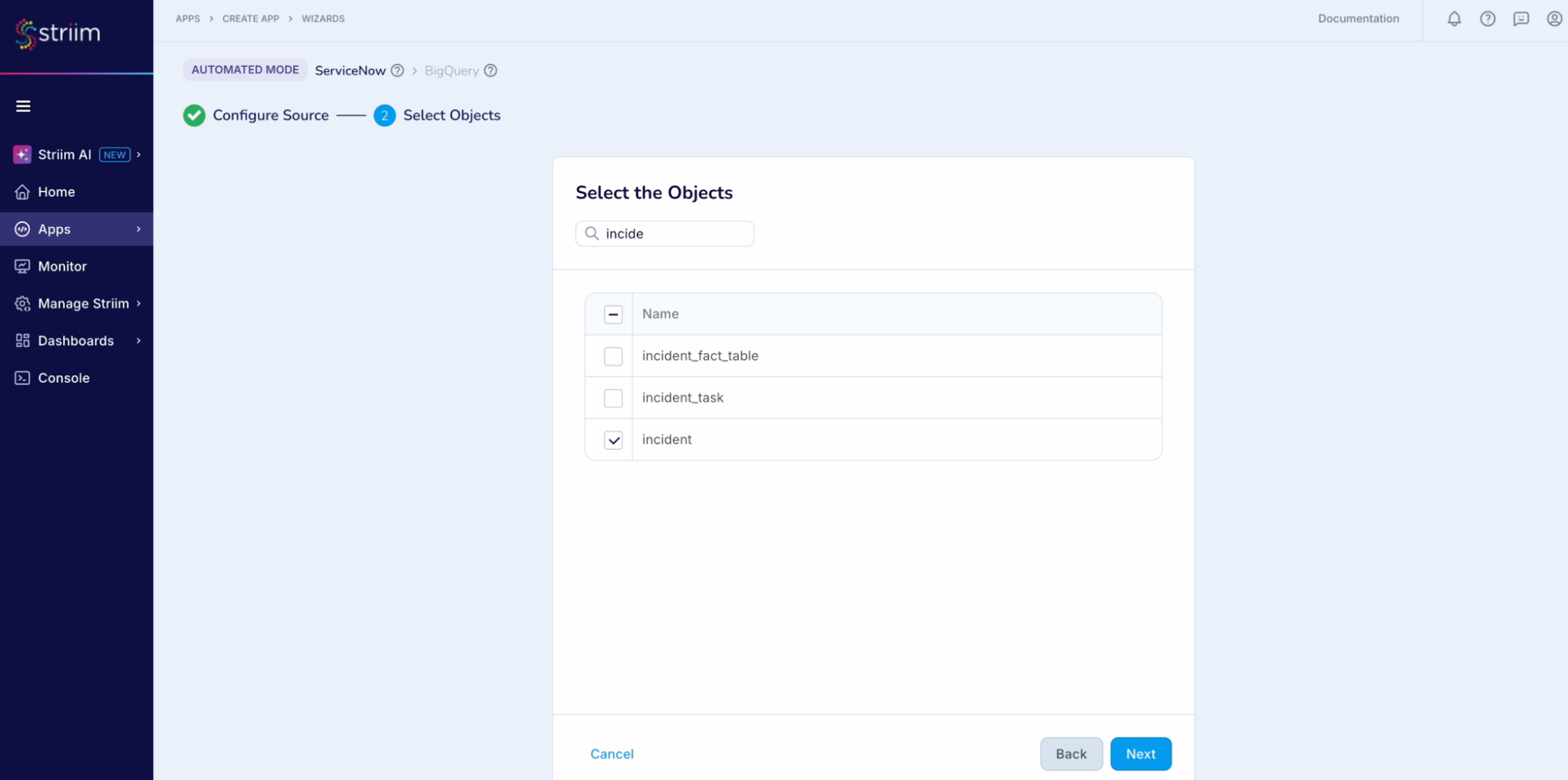Click green Configure Source checkmark icon
The width and height of the screenshot is (1568, 780).
tap(194, 115)
